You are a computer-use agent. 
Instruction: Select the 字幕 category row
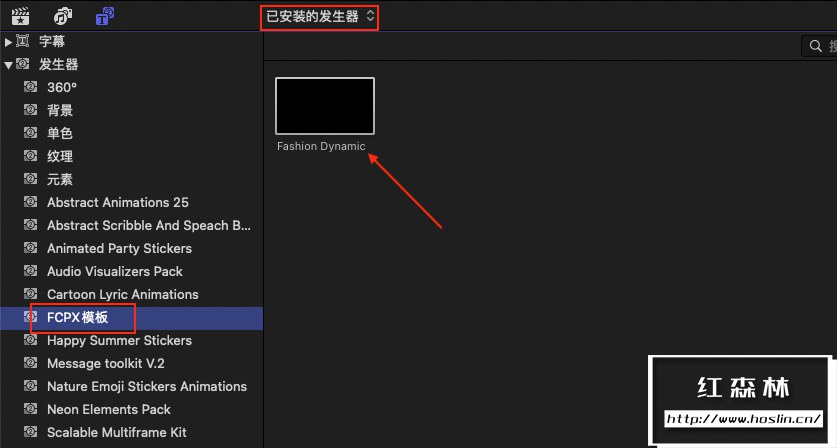(131, 41)
